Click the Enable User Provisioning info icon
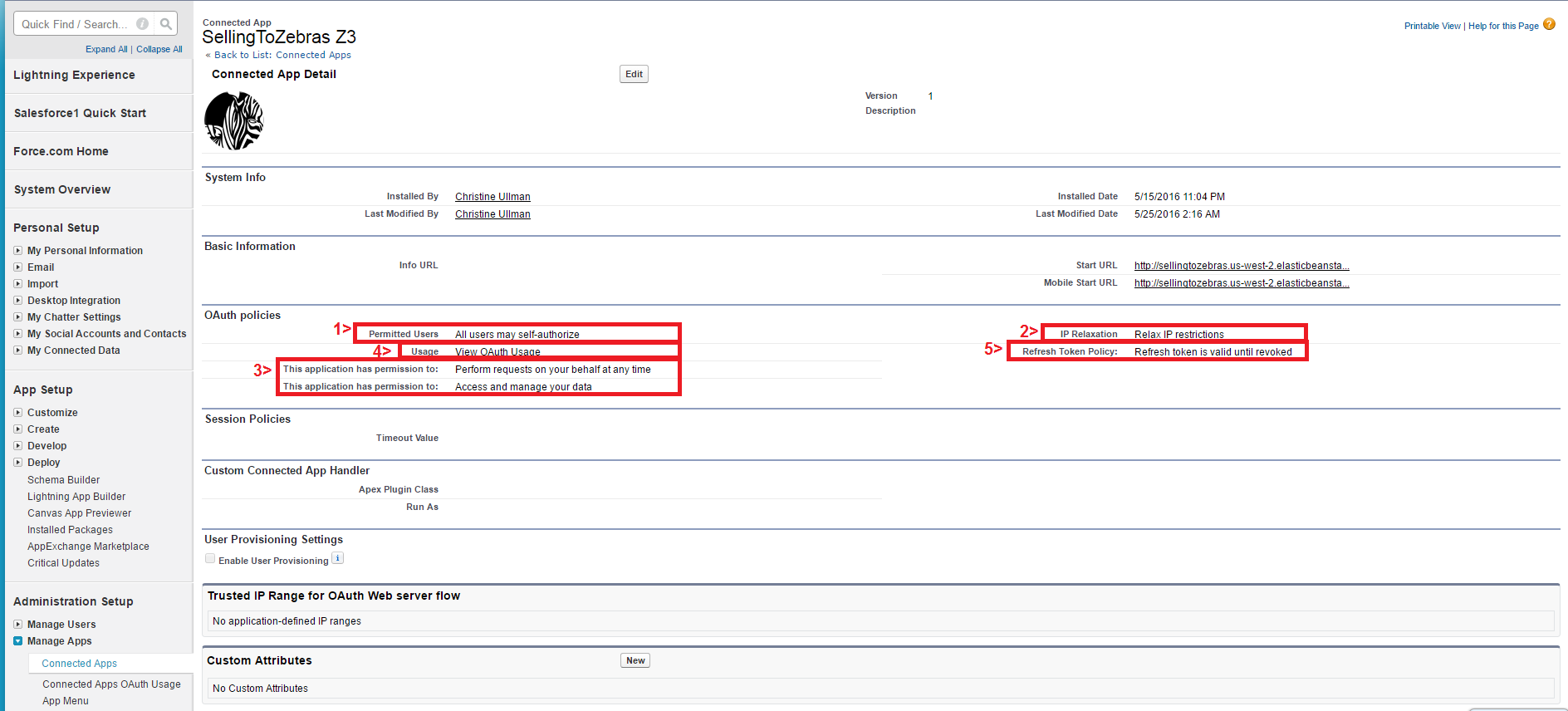 pyautogui.click(x=337, y=558)
